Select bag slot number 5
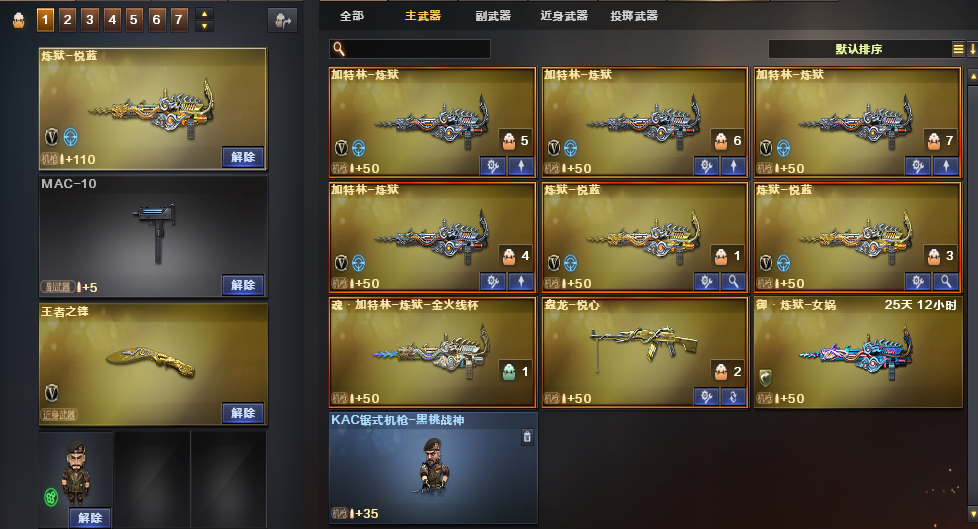This screenshot has width=978, height=529. (133, 20)
